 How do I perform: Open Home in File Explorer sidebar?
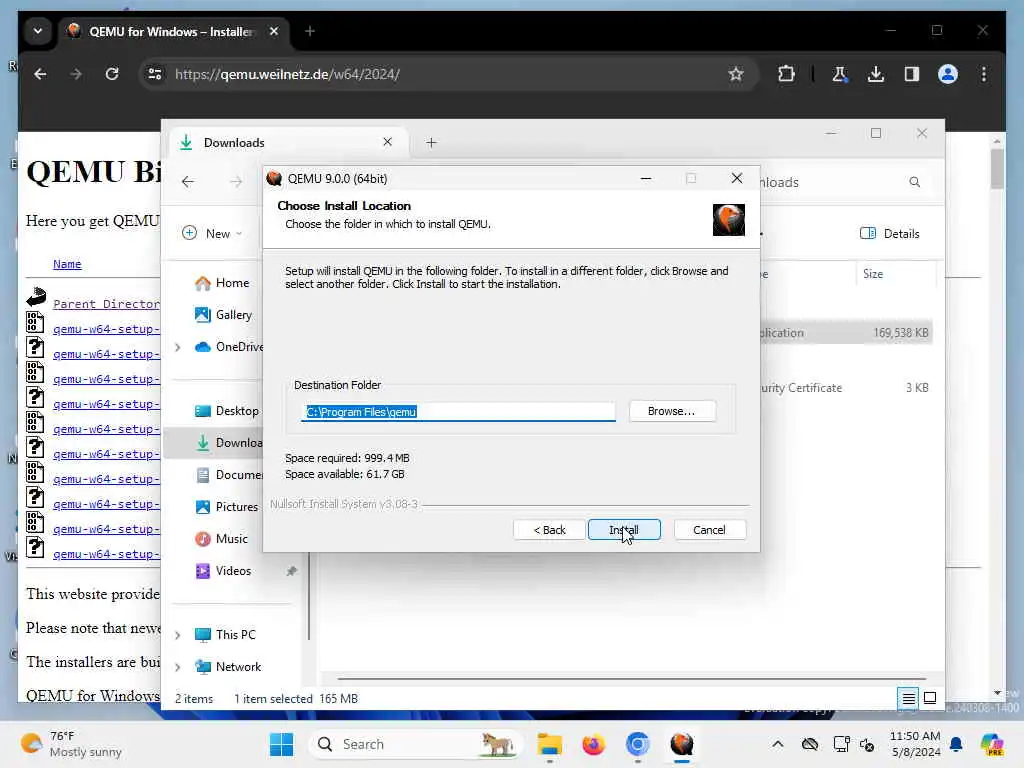tap(223, 283)
